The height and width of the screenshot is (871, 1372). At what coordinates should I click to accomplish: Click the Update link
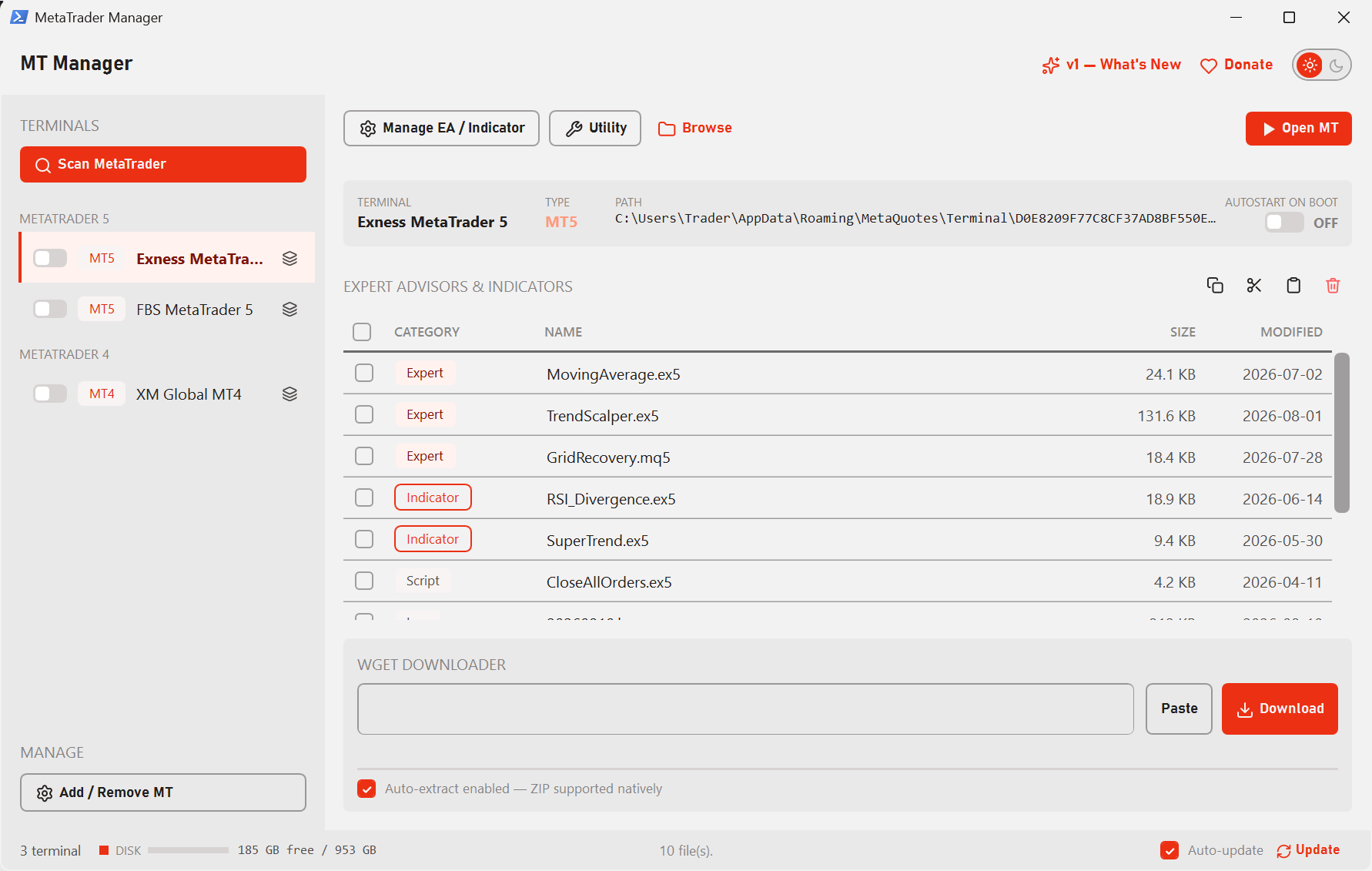(x=1308, y=850)
